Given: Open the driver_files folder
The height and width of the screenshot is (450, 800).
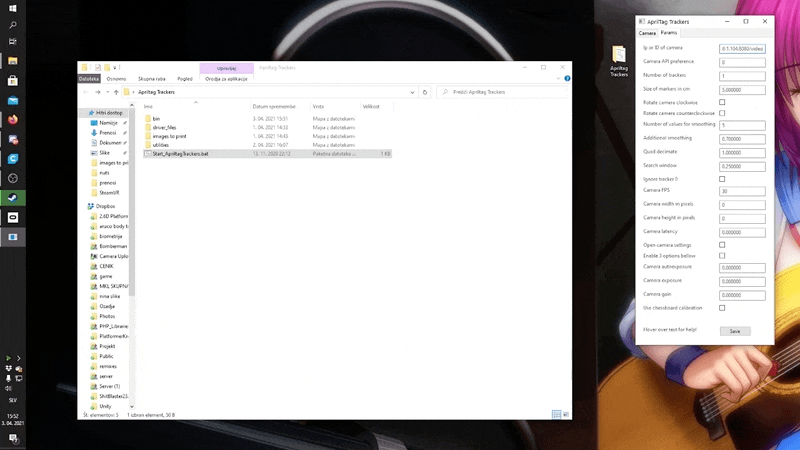Looking at the screenshot, I should click(x=164, y=128).
